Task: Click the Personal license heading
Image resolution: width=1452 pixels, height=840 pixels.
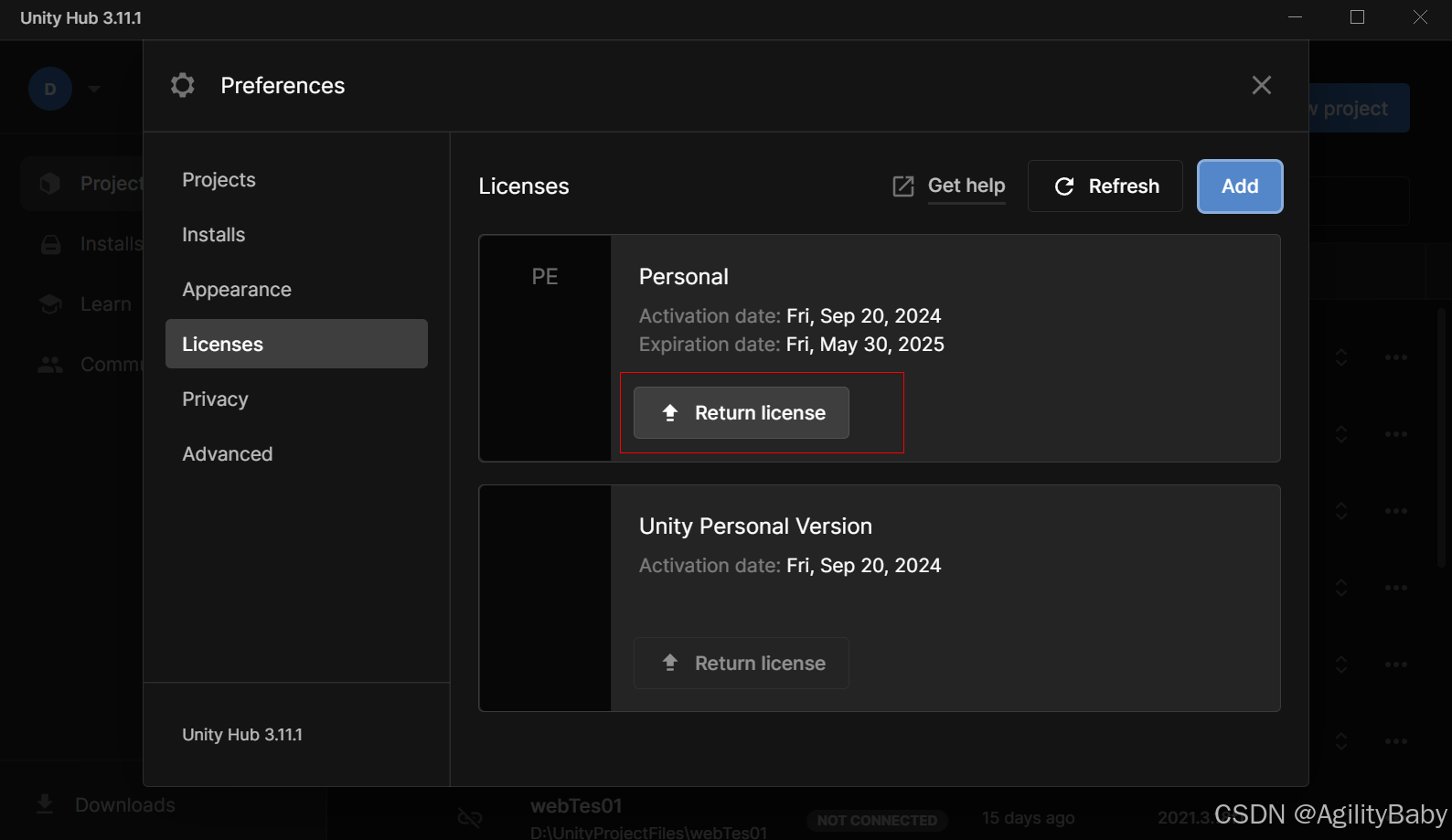Action: [684, 277]
